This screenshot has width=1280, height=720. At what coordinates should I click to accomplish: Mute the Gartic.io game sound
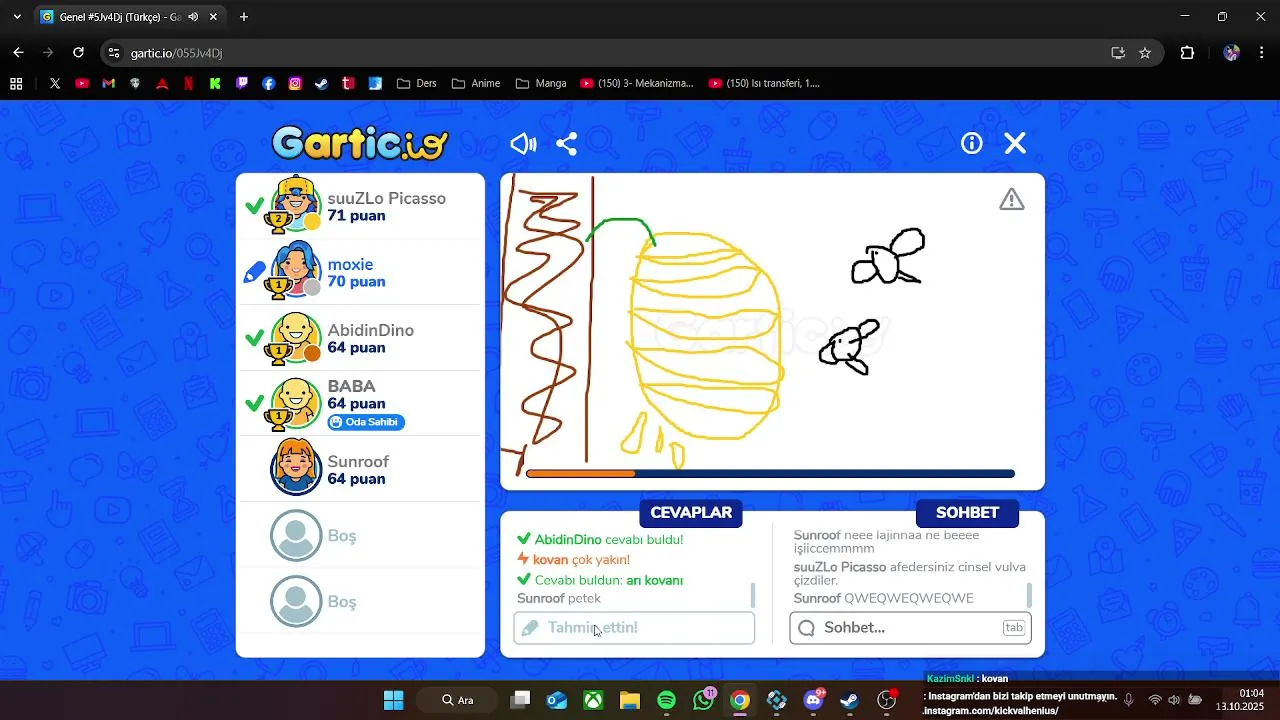[x=523, y=144]
